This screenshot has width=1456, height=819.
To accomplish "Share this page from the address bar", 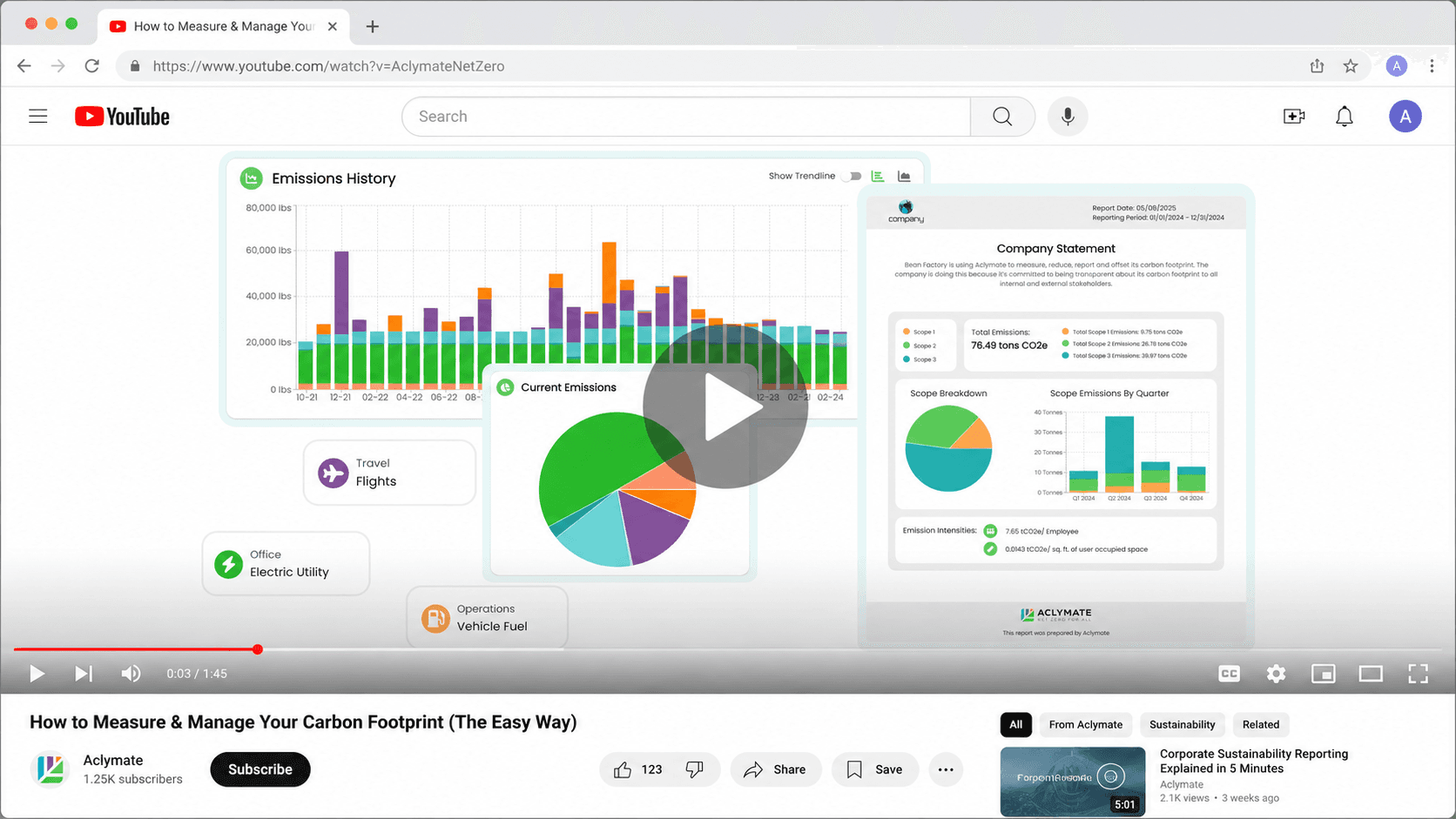I will pos(1317,66).
